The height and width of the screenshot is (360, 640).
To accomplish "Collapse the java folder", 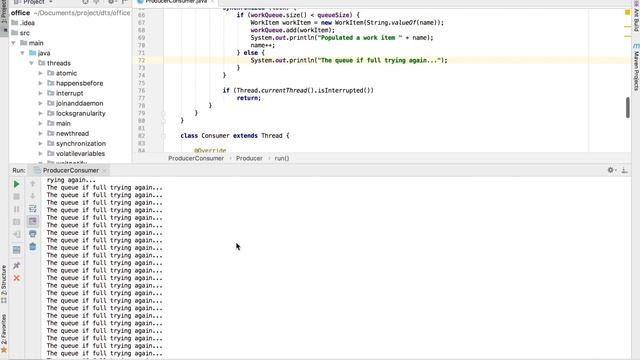I will [x=22, y=53].
